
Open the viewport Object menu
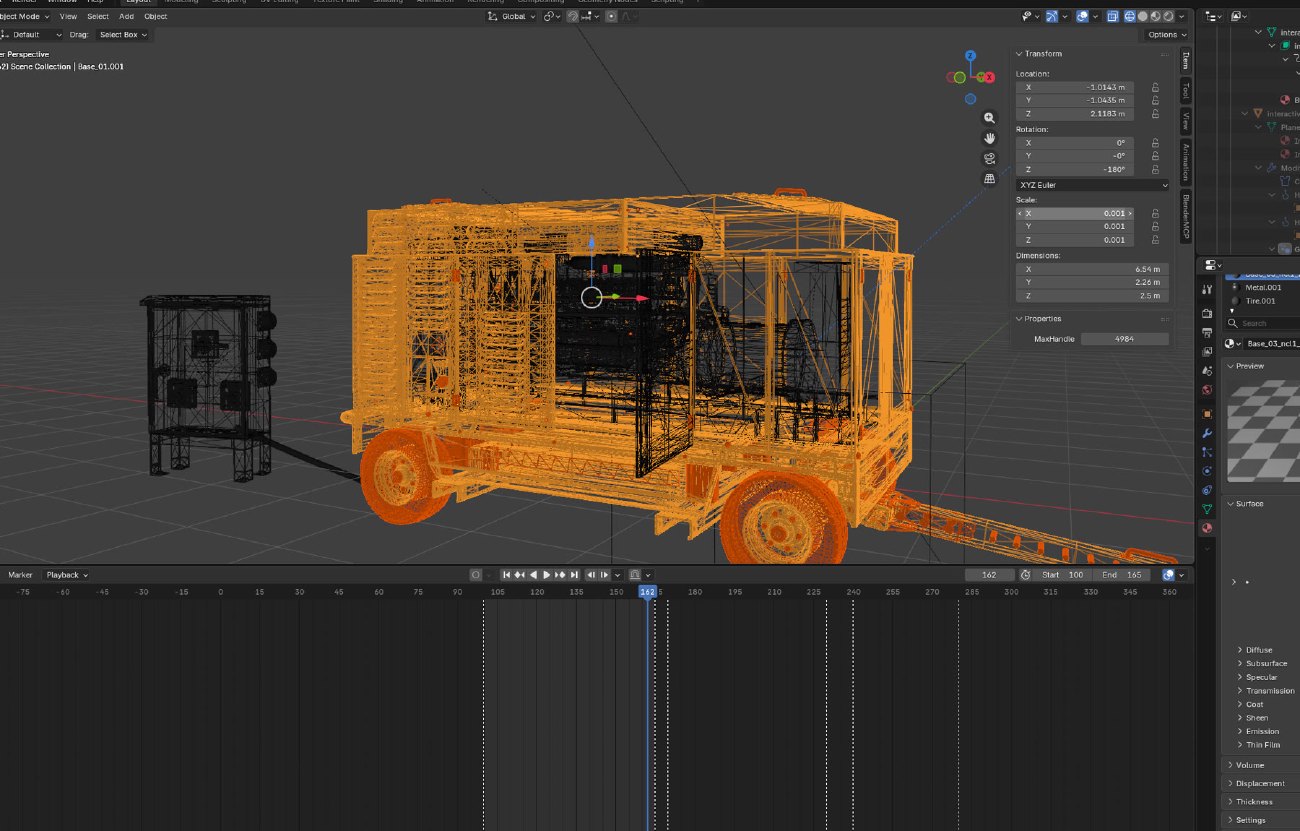(x=155, y=17)
